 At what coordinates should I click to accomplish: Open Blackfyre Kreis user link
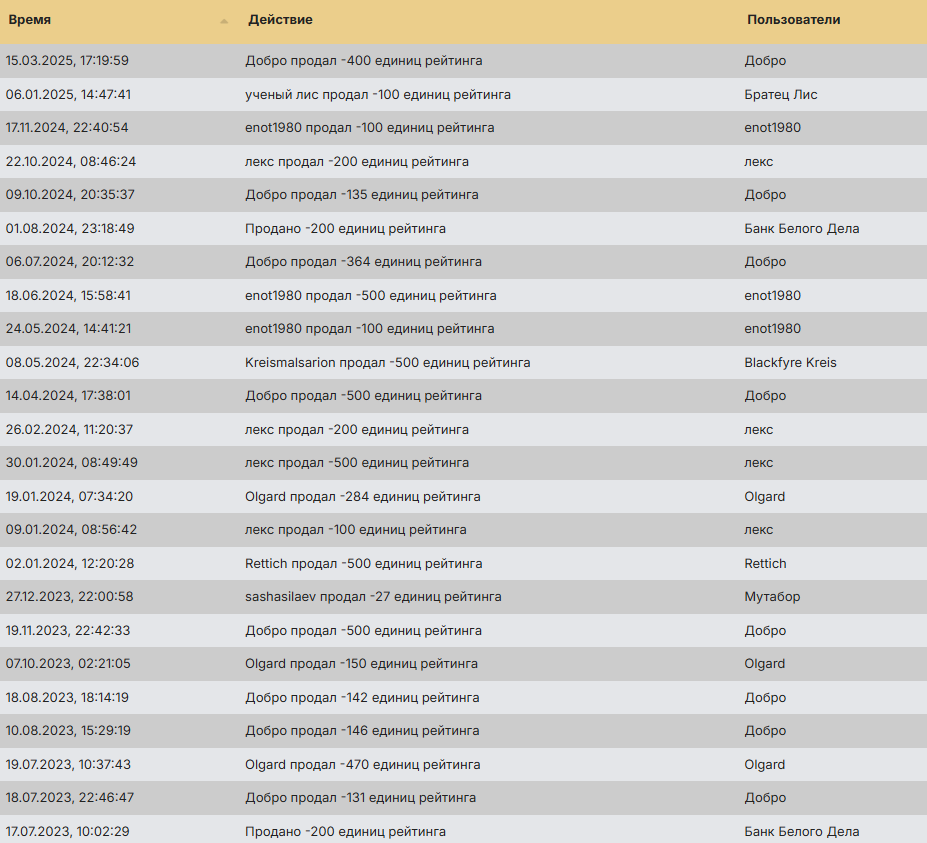point(790,363)
